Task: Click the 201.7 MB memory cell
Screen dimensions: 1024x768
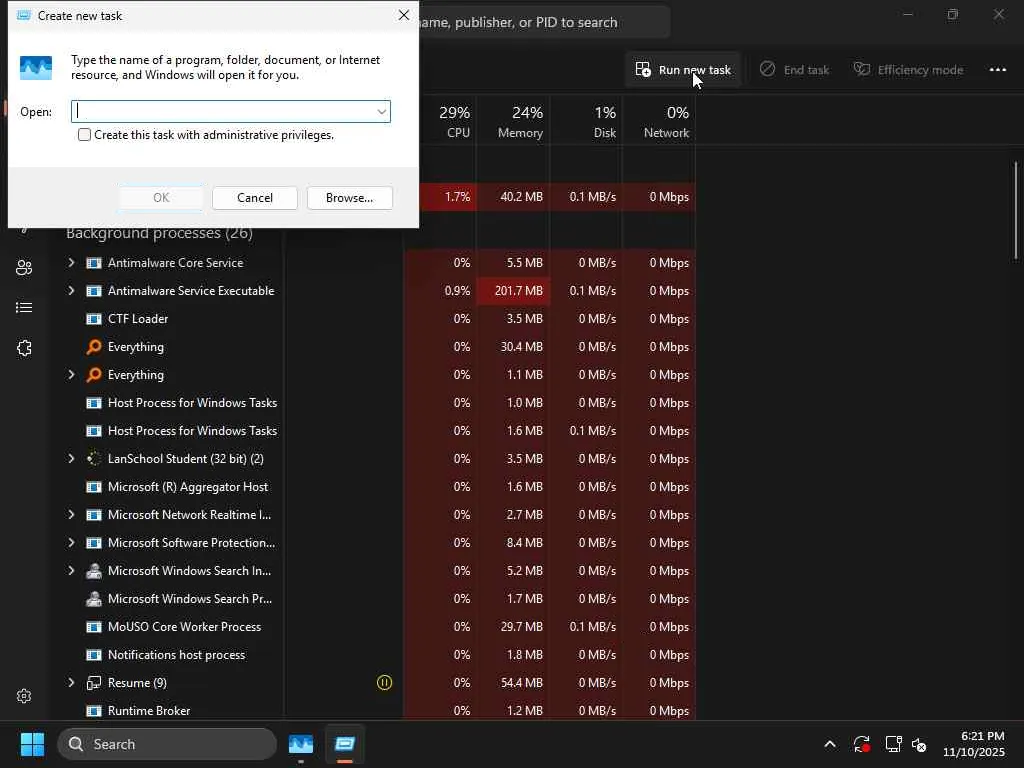Action: coord(513,291)
